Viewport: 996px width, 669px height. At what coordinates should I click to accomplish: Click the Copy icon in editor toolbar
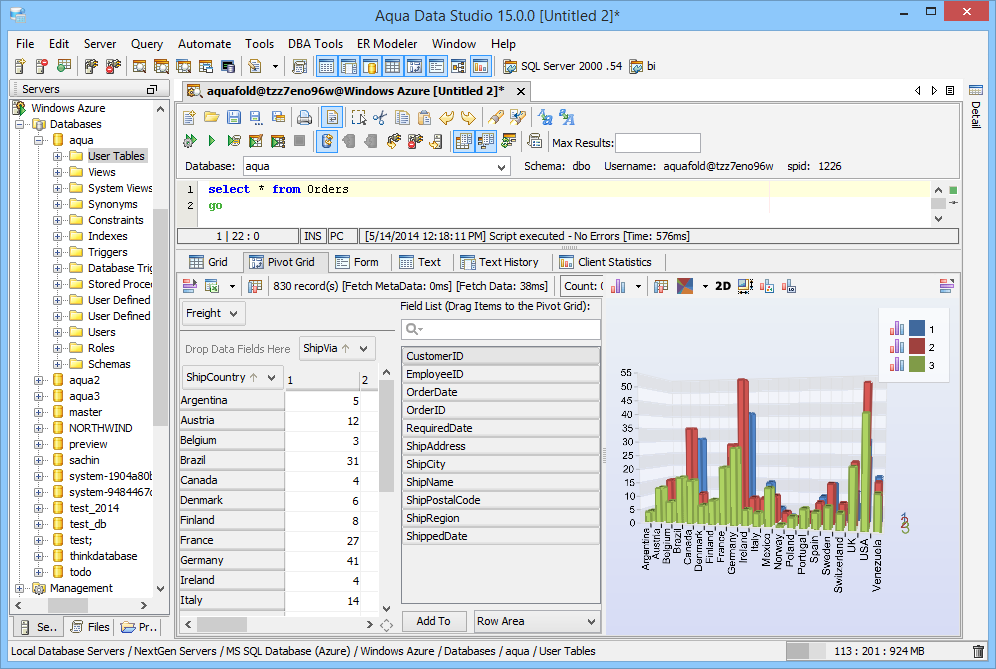403,118
